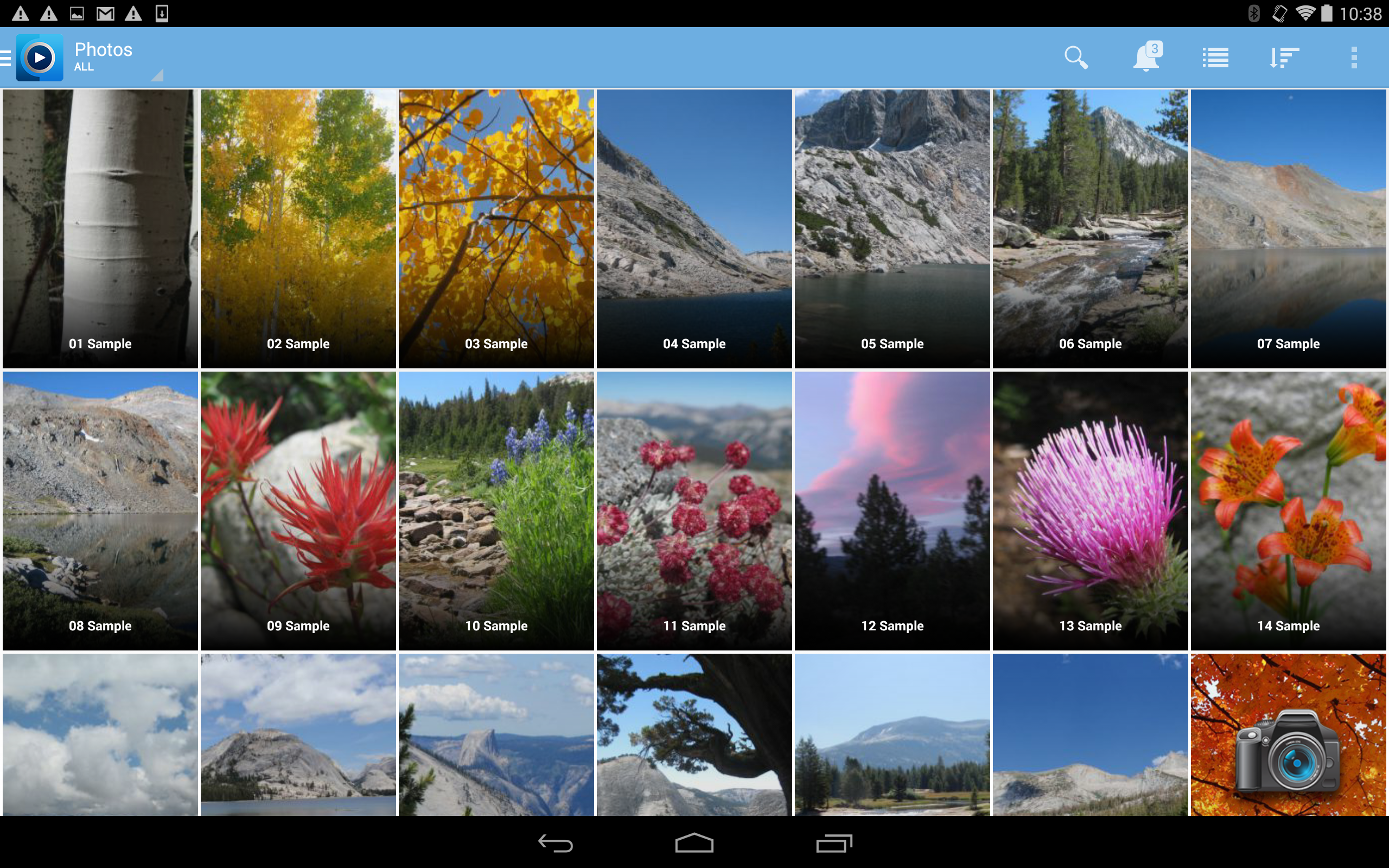Open the sort order options
Screen dimensions: 1389x868
pyautogui.click(x=1284, y=58)
